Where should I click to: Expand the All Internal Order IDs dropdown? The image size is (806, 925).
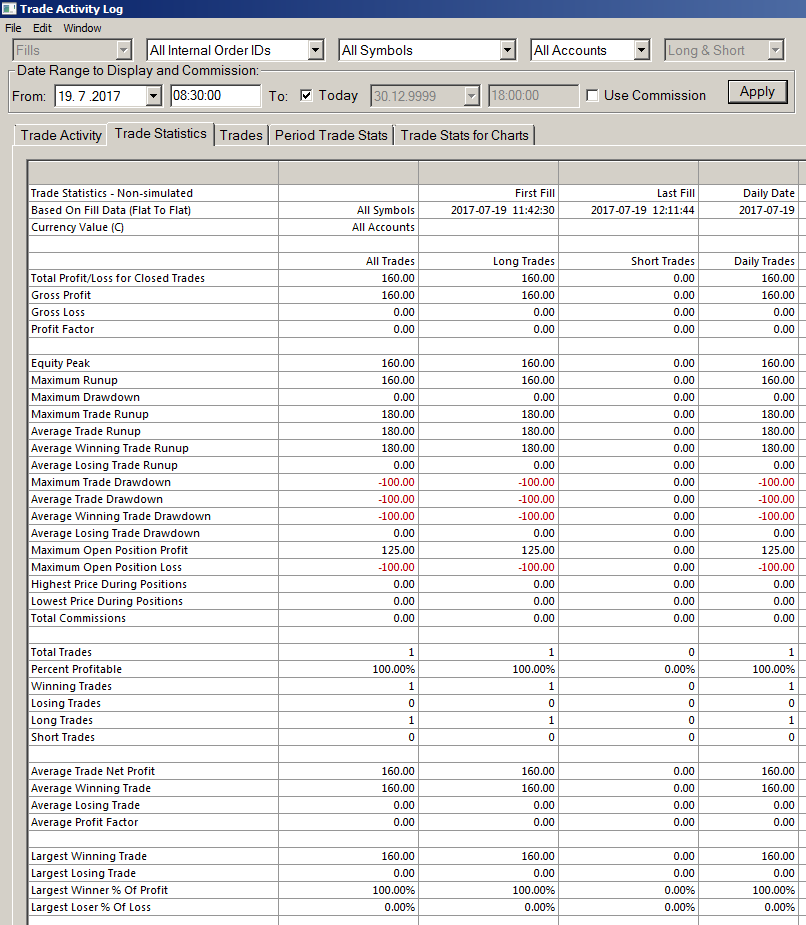[x=316, y=50]
